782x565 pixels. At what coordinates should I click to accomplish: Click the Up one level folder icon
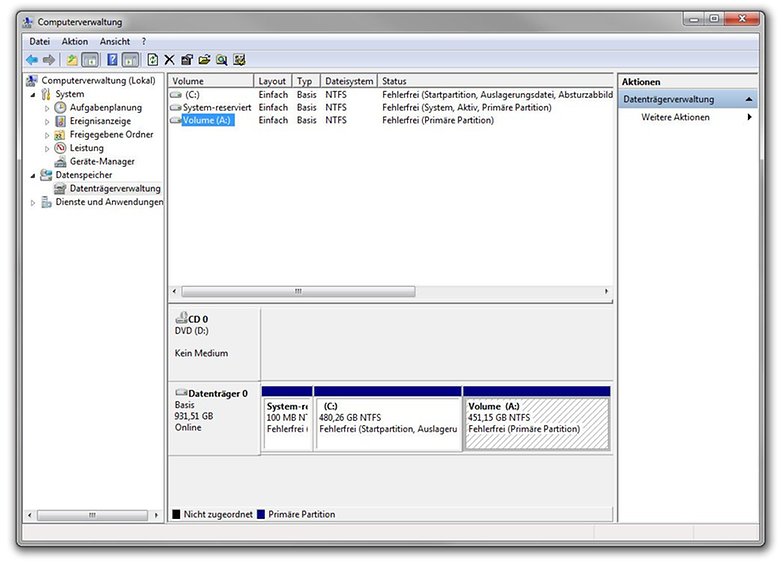click(x=72, y=60)
